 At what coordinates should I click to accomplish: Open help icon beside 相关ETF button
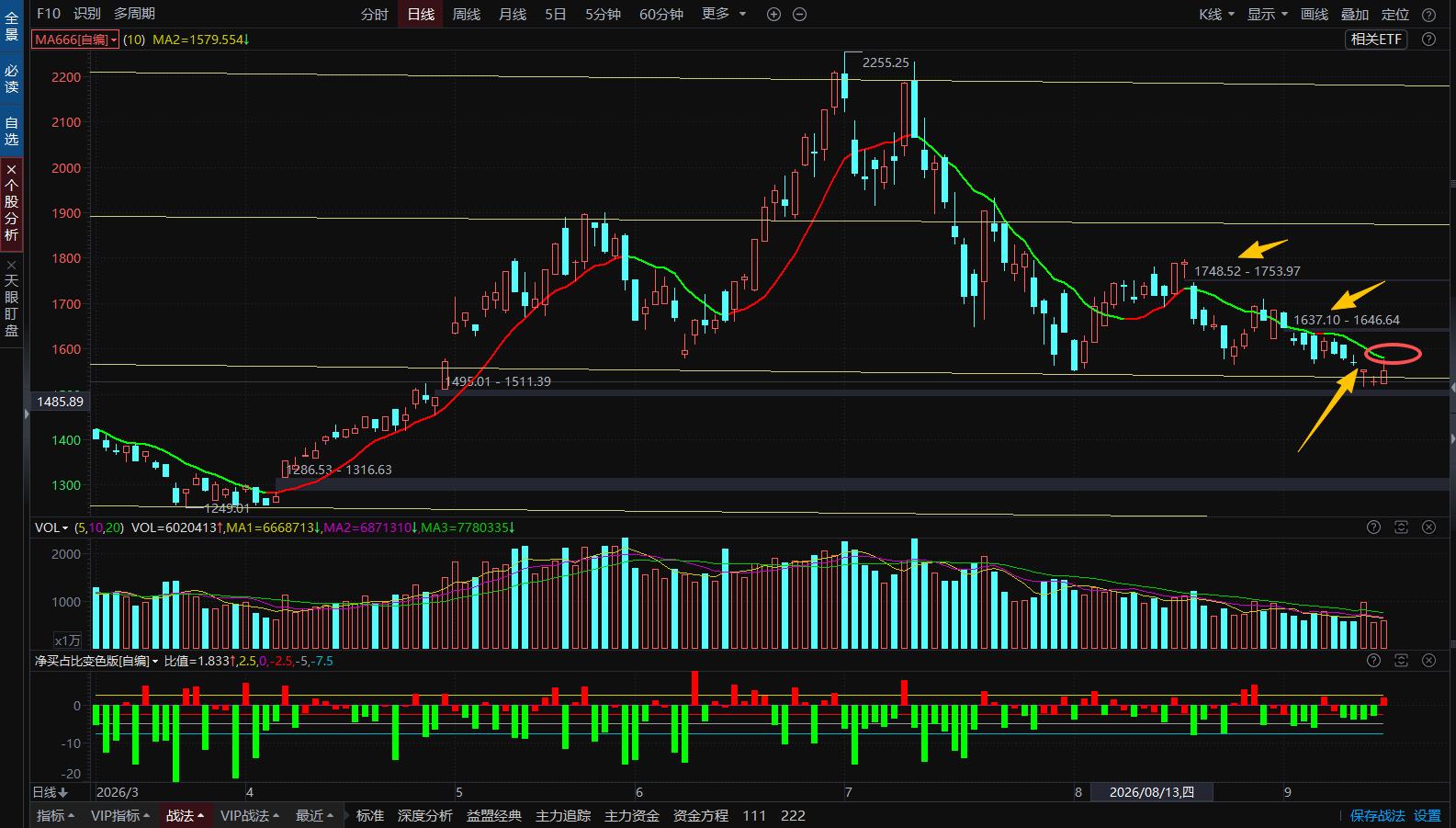(1428, 40)
